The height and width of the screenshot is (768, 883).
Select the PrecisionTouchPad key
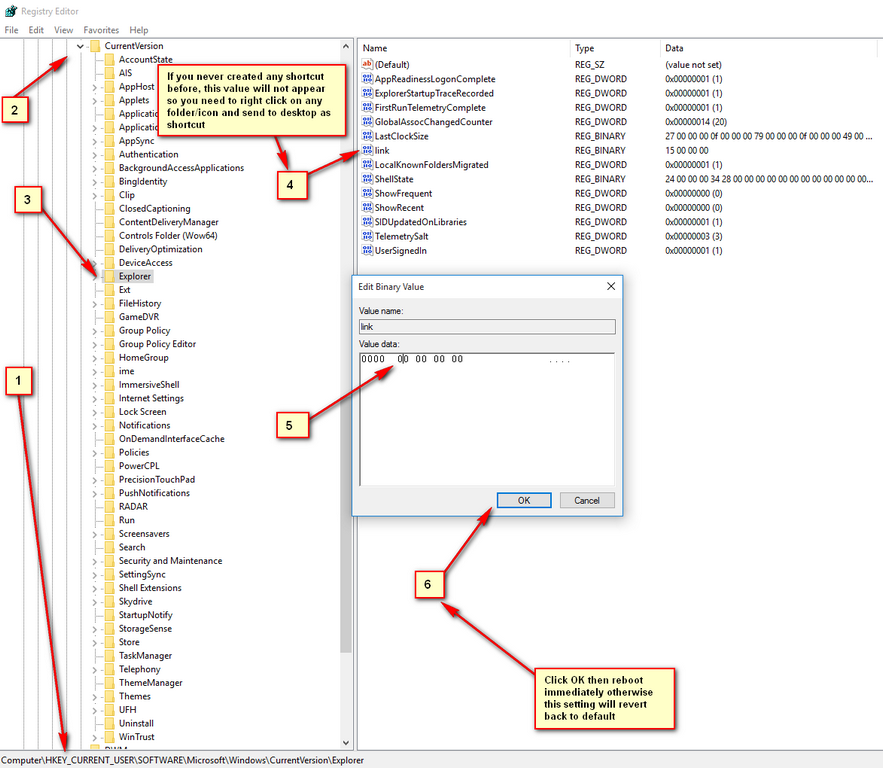[157, 480]
